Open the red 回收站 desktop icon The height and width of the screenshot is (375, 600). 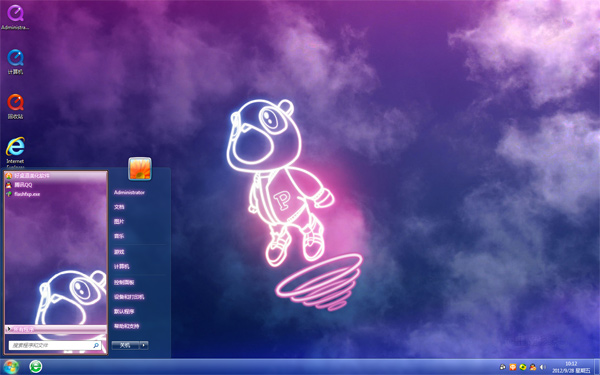15,106
